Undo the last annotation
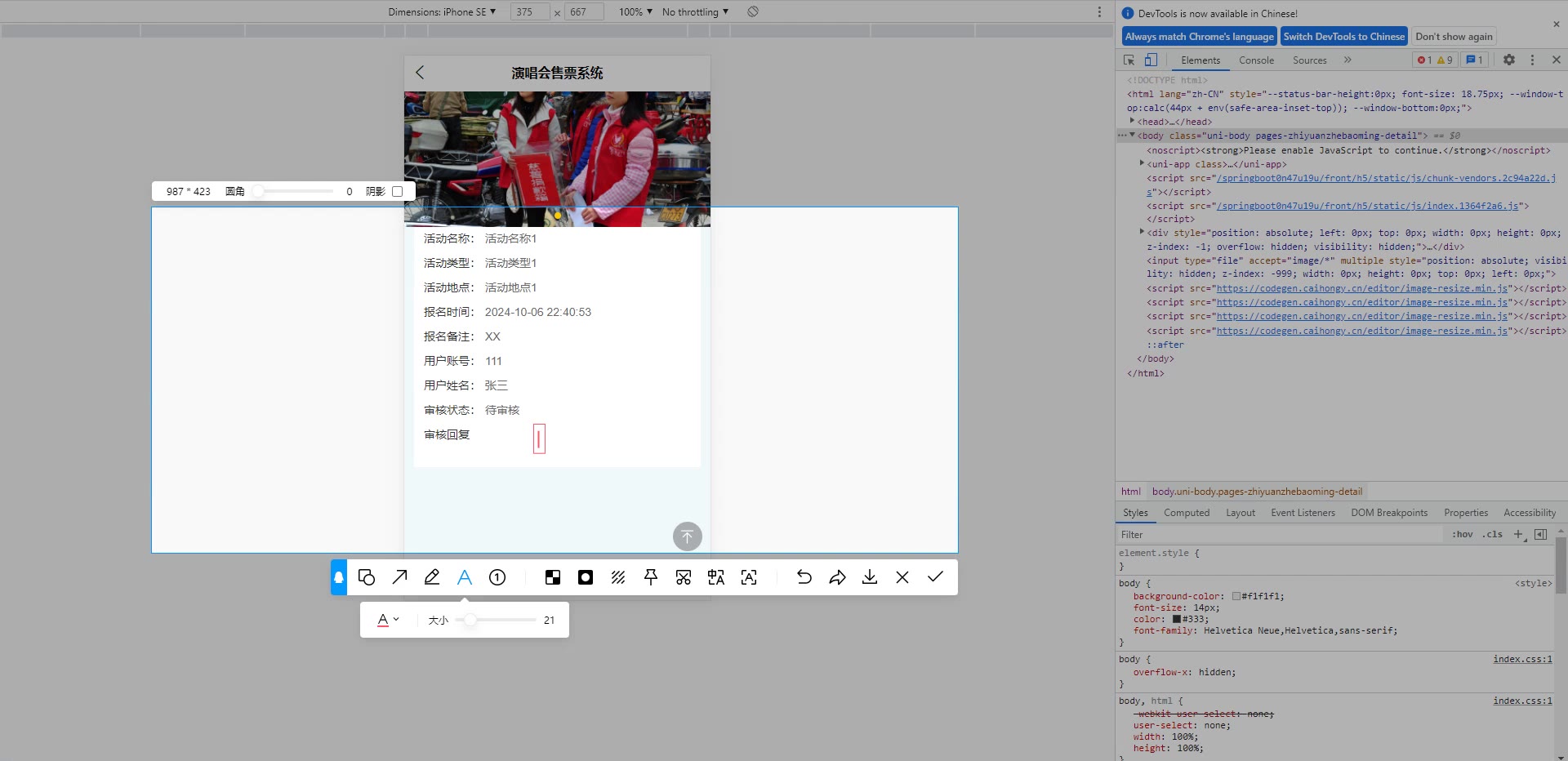Image resolution: width=1568 pixels, height=761 pixels. [804, 577]
